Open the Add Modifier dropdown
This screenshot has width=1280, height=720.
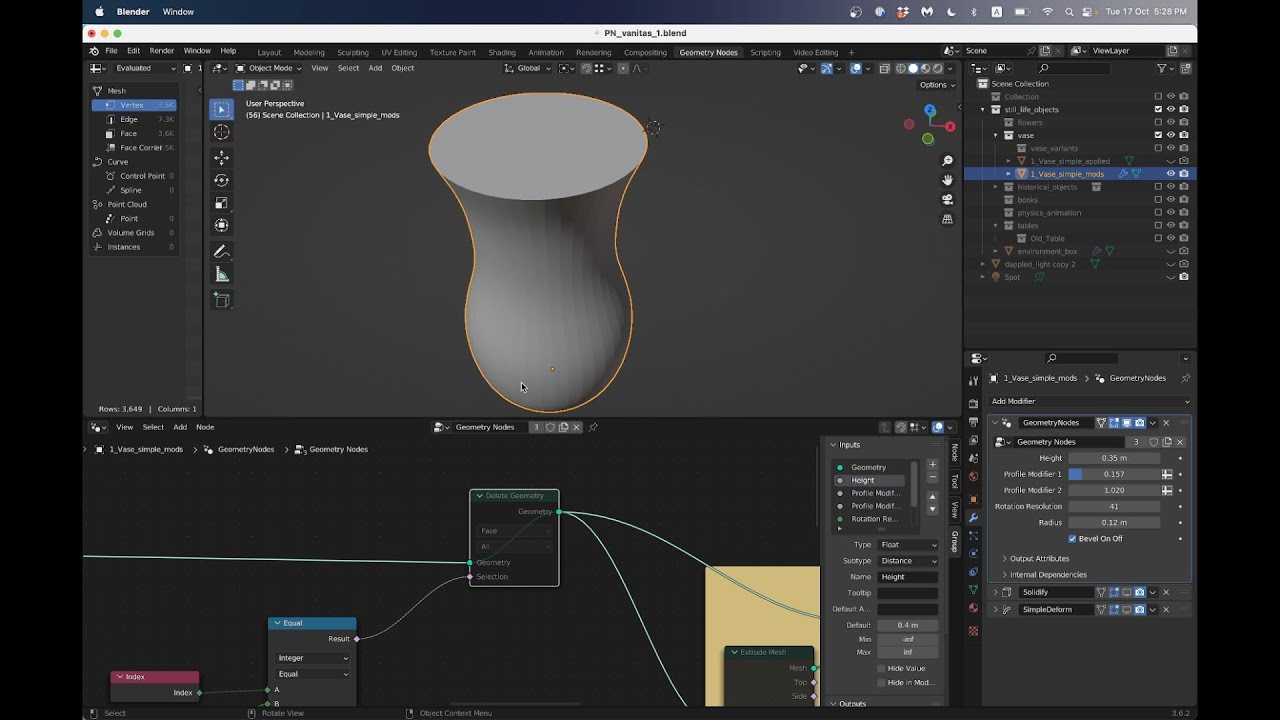(x=1089, y=401)
